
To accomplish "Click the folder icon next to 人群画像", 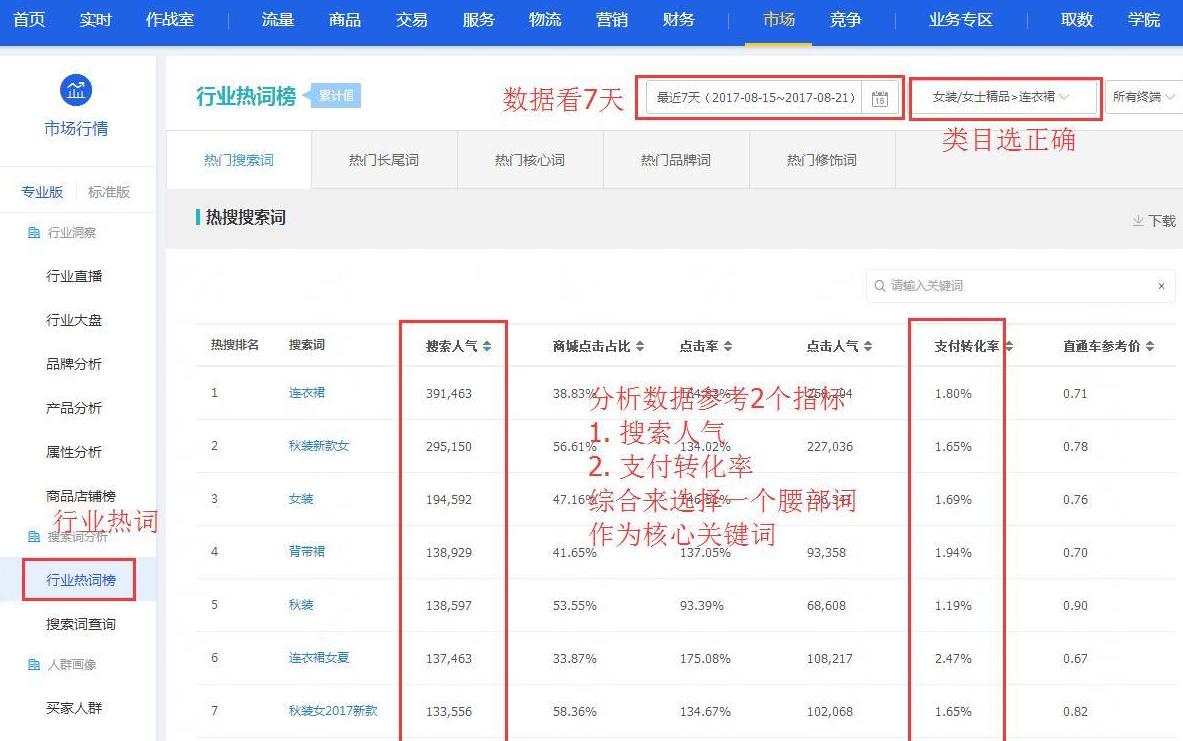I will 34,663.
